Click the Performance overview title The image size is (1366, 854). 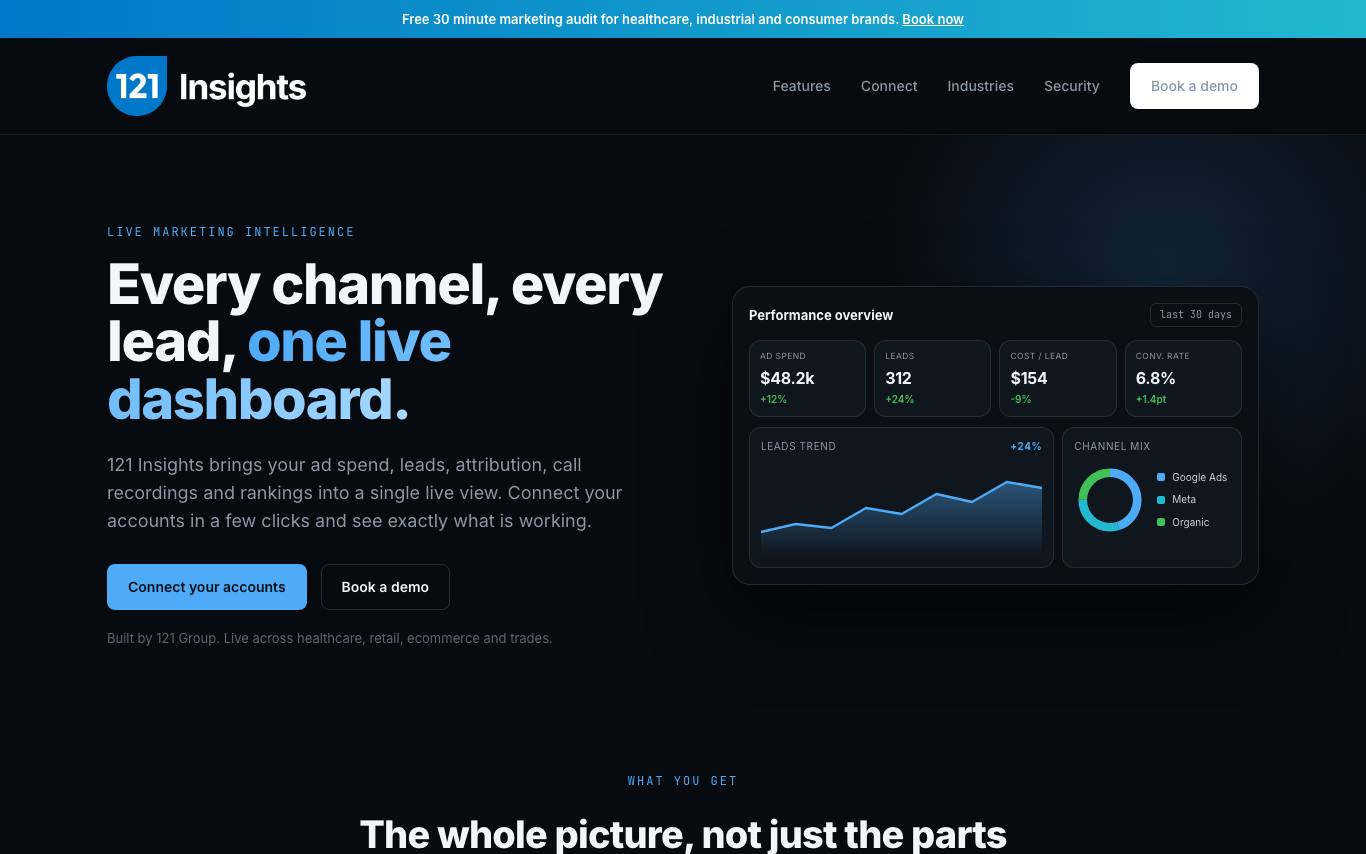[821, 315]
